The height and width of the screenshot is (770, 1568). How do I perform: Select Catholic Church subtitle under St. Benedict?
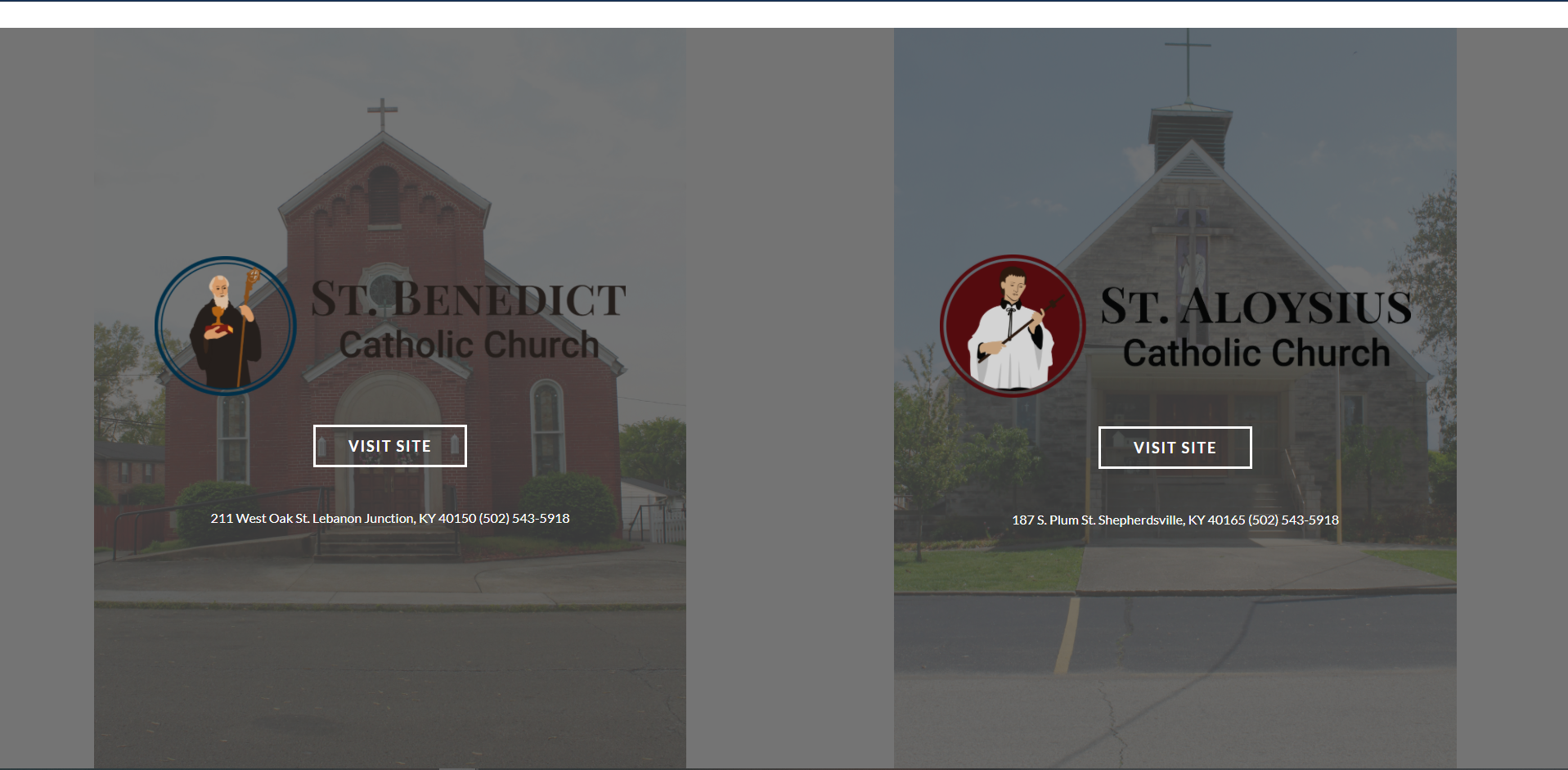[x=470, y=344]
